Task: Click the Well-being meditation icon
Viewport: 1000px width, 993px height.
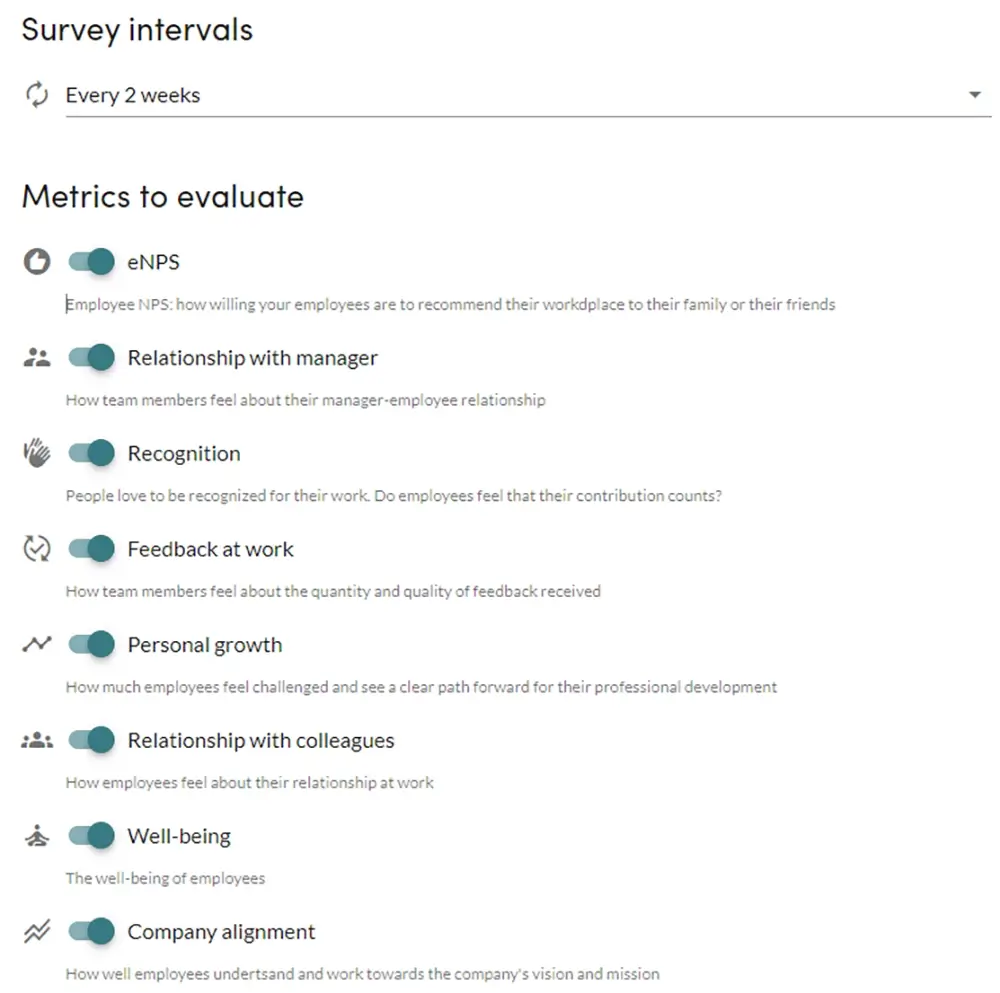Action: (37, 835)
